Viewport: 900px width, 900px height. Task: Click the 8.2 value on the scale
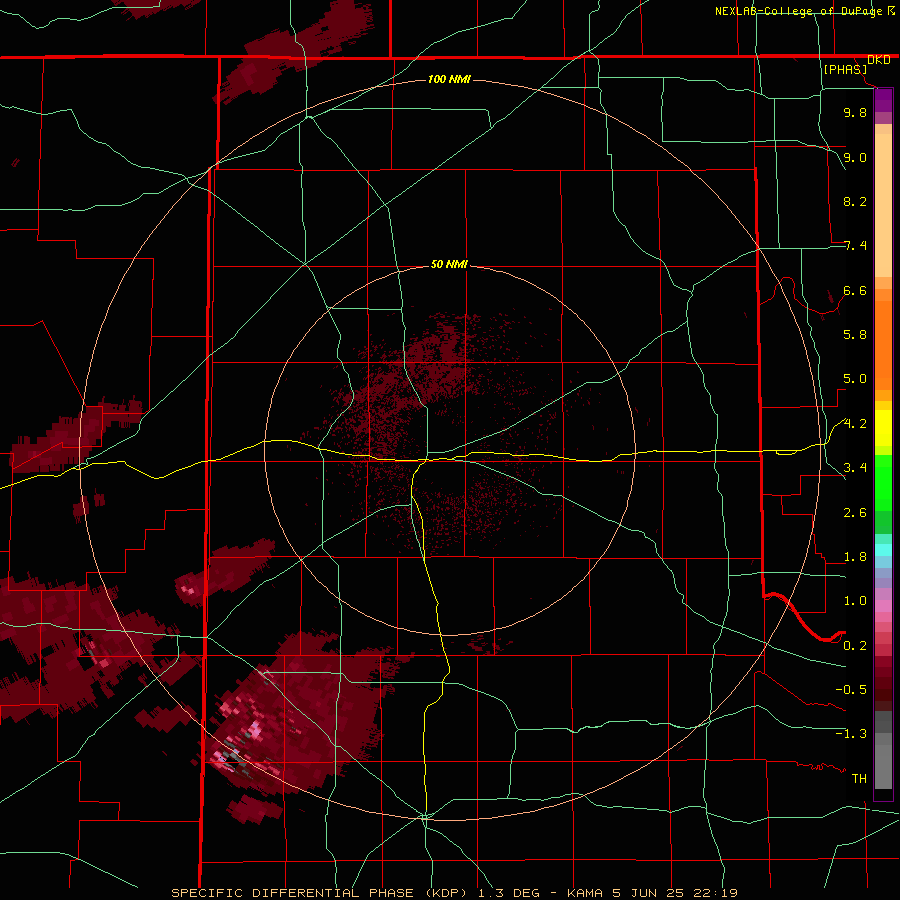pyautogui.click(x=855, y=201)
